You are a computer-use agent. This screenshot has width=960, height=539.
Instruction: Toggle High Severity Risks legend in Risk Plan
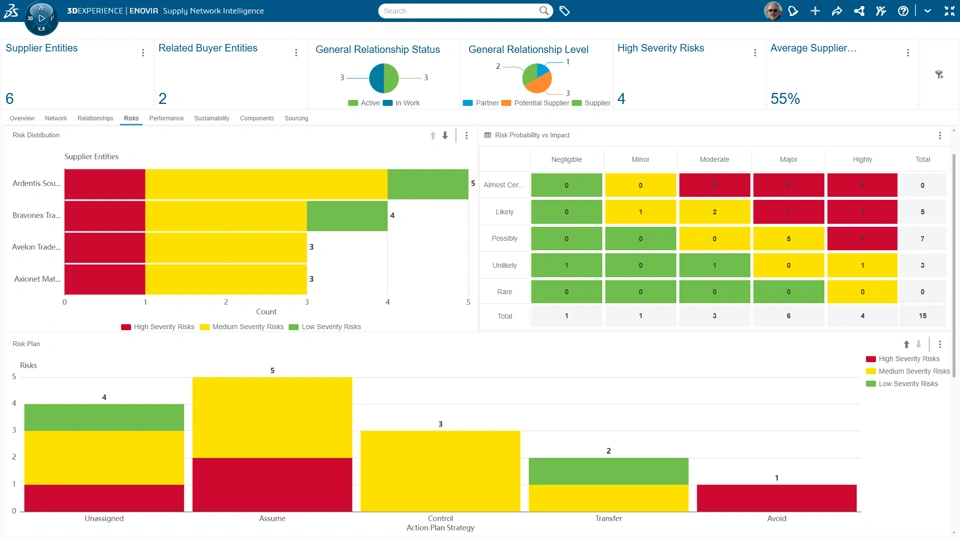[903, 359]
